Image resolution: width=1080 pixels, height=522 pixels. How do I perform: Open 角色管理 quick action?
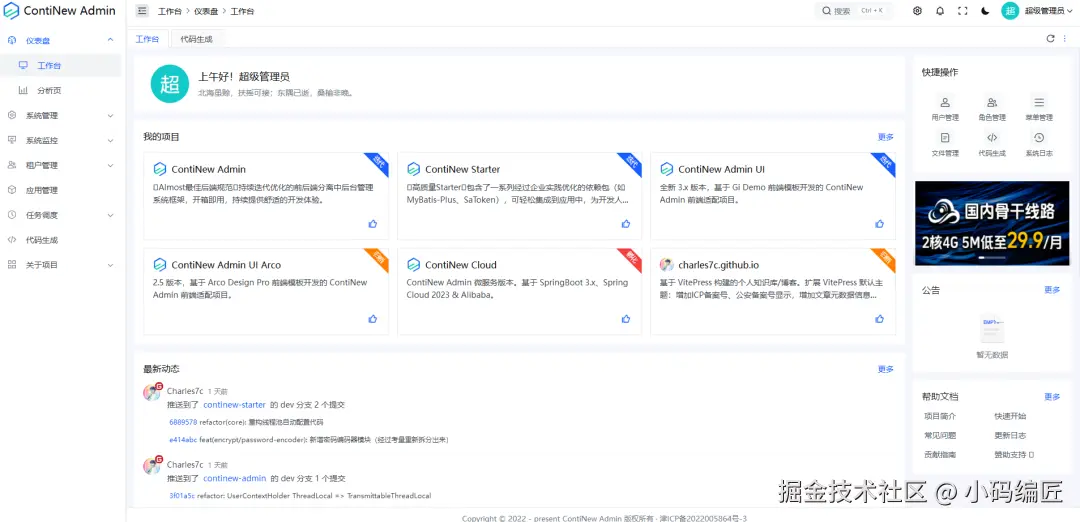click(992, 109)
